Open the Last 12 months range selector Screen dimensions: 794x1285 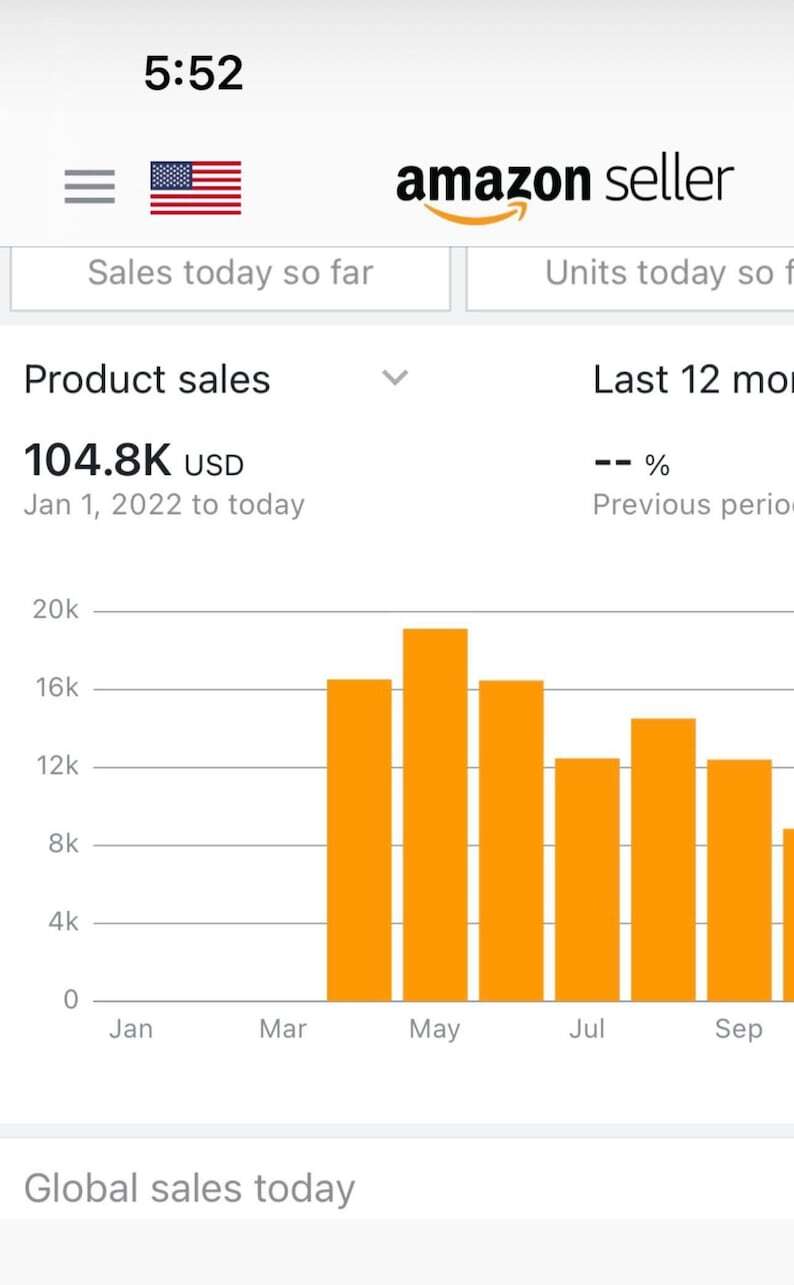pyautogui.click(x=692, y=380)
